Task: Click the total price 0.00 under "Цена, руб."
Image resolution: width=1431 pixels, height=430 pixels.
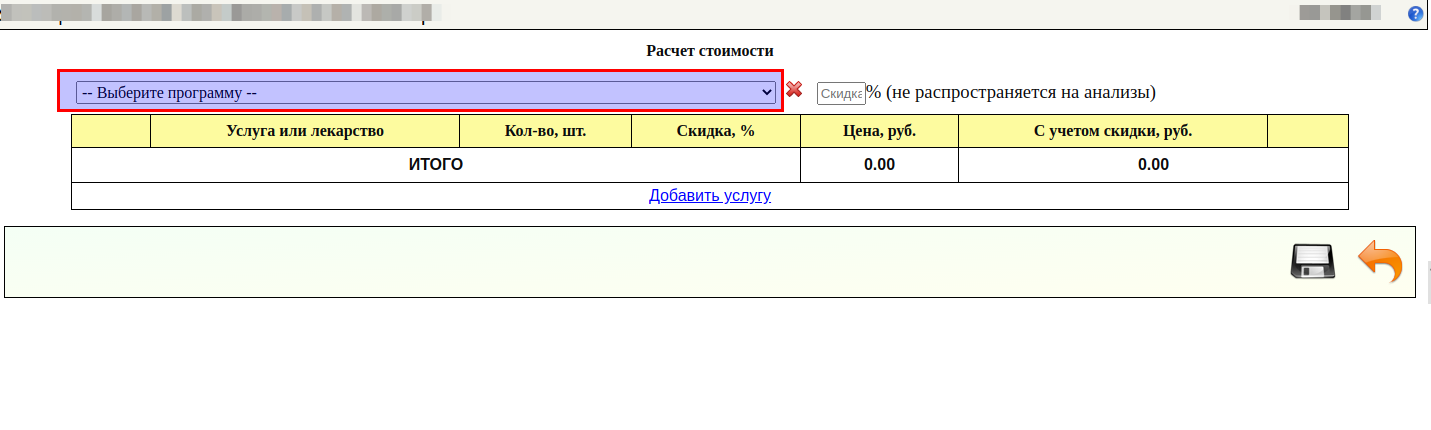Action: click(879, 165)
